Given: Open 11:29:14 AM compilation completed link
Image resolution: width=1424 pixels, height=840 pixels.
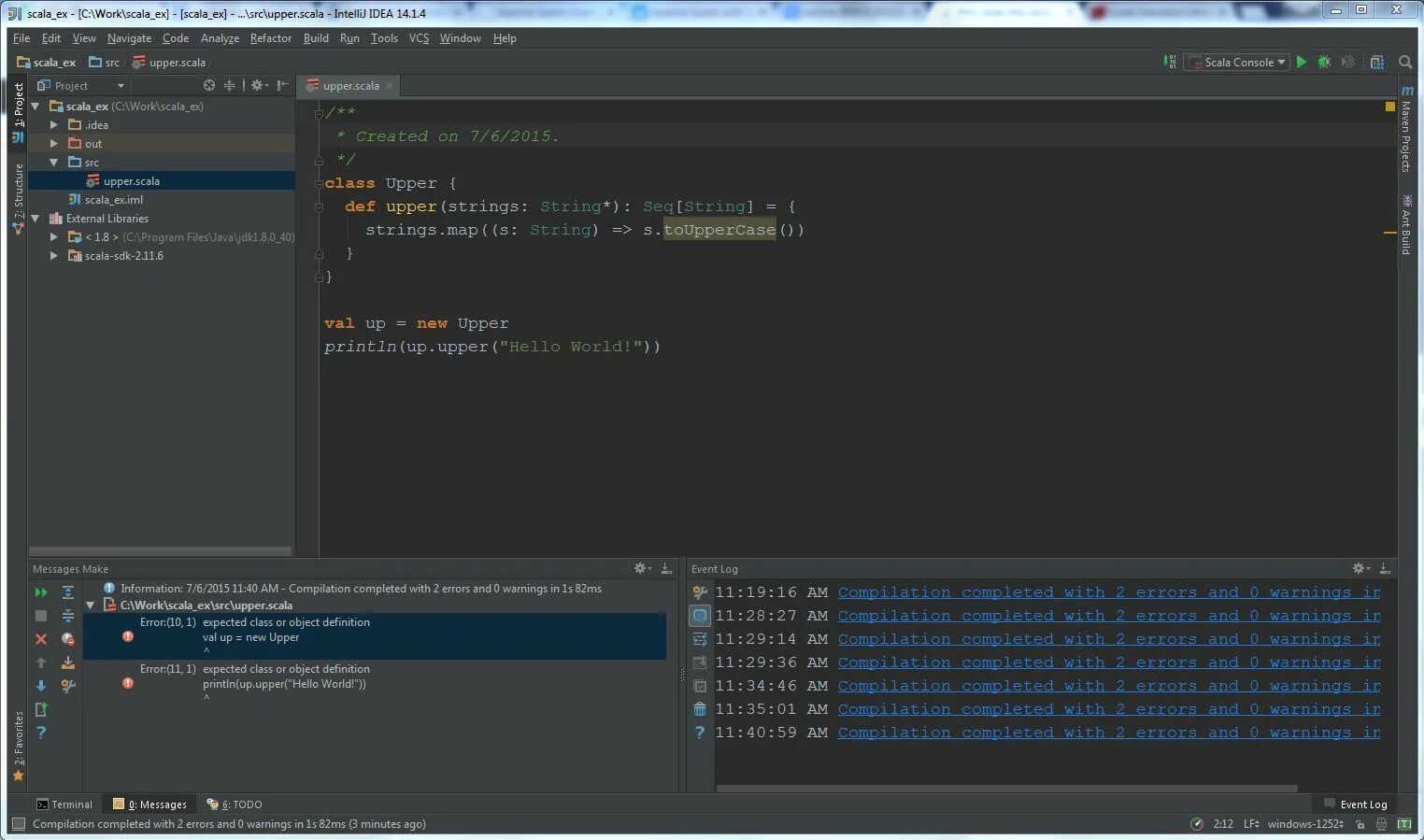Looking at the screenshot, I should tap(1109, 639).
